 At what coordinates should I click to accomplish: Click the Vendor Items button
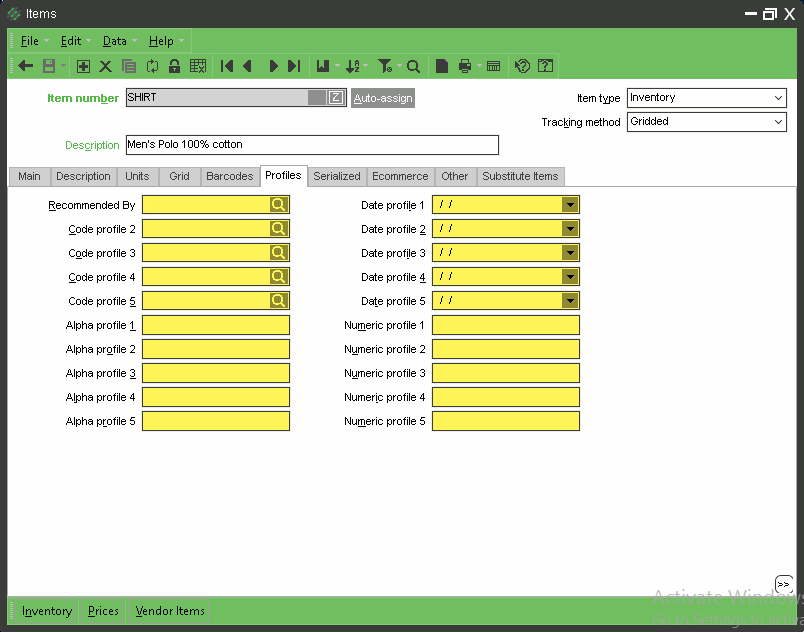[x=170, y=611]
